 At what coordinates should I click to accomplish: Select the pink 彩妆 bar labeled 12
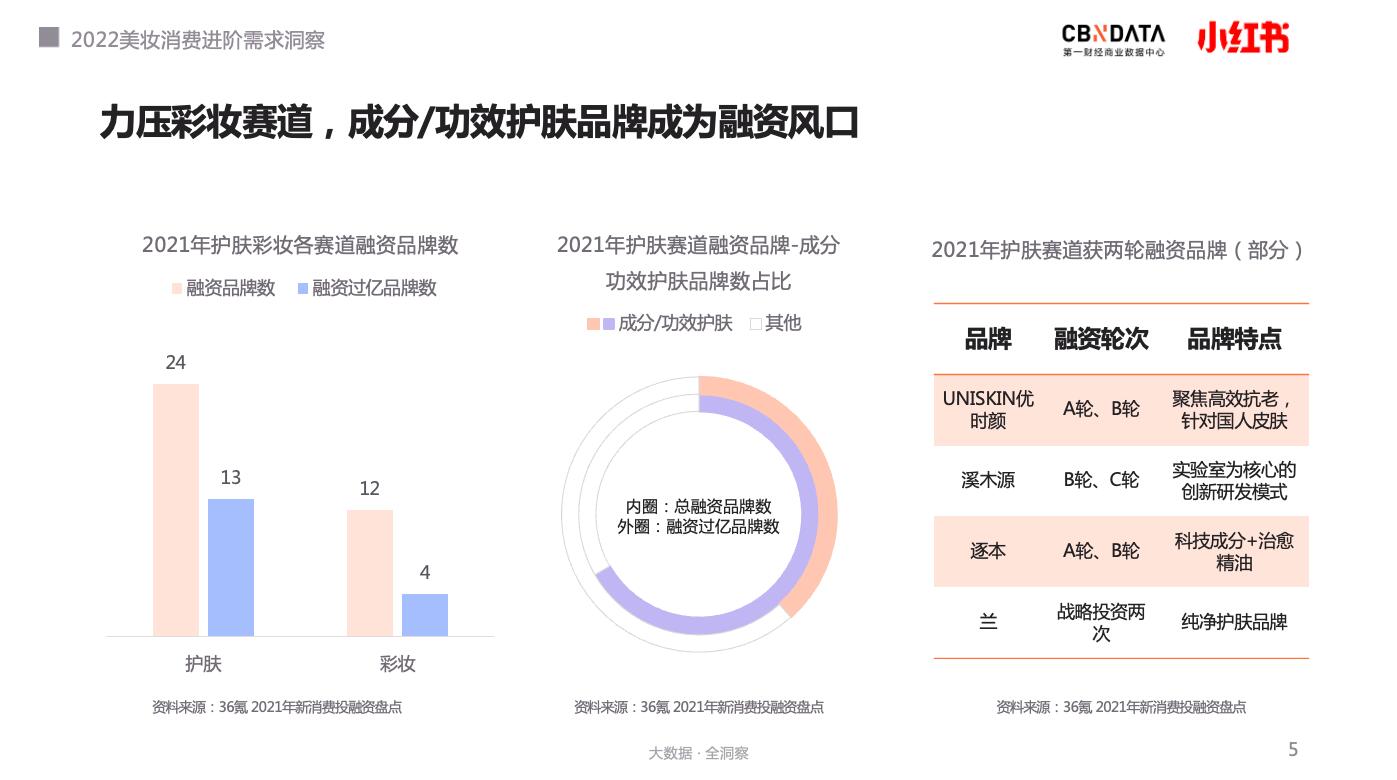pyautogui.click(x=370, y=572)
